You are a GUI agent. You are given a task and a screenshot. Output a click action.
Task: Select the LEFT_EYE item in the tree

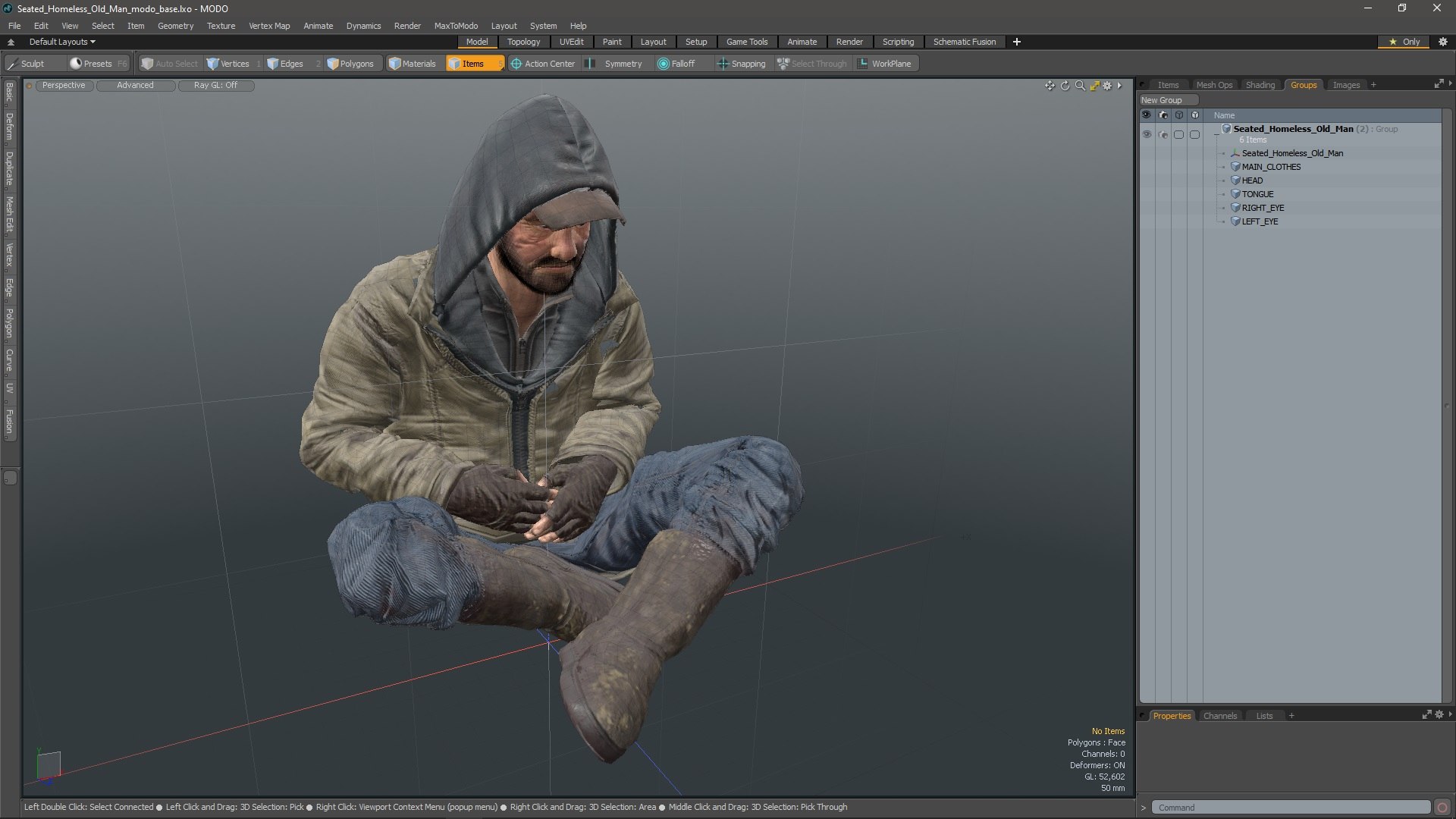pos(1260,221)
